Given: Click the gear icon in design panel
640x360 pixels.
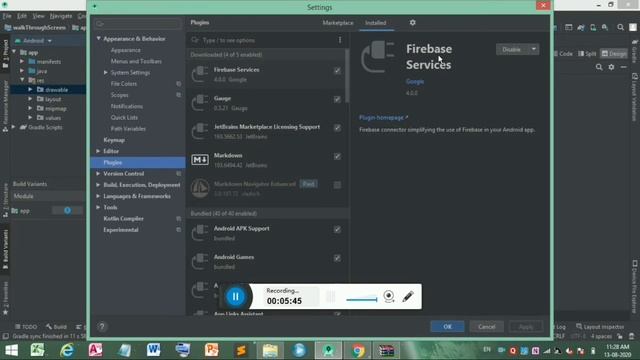Looking at the screenshot, I should (x=611, y=67).
